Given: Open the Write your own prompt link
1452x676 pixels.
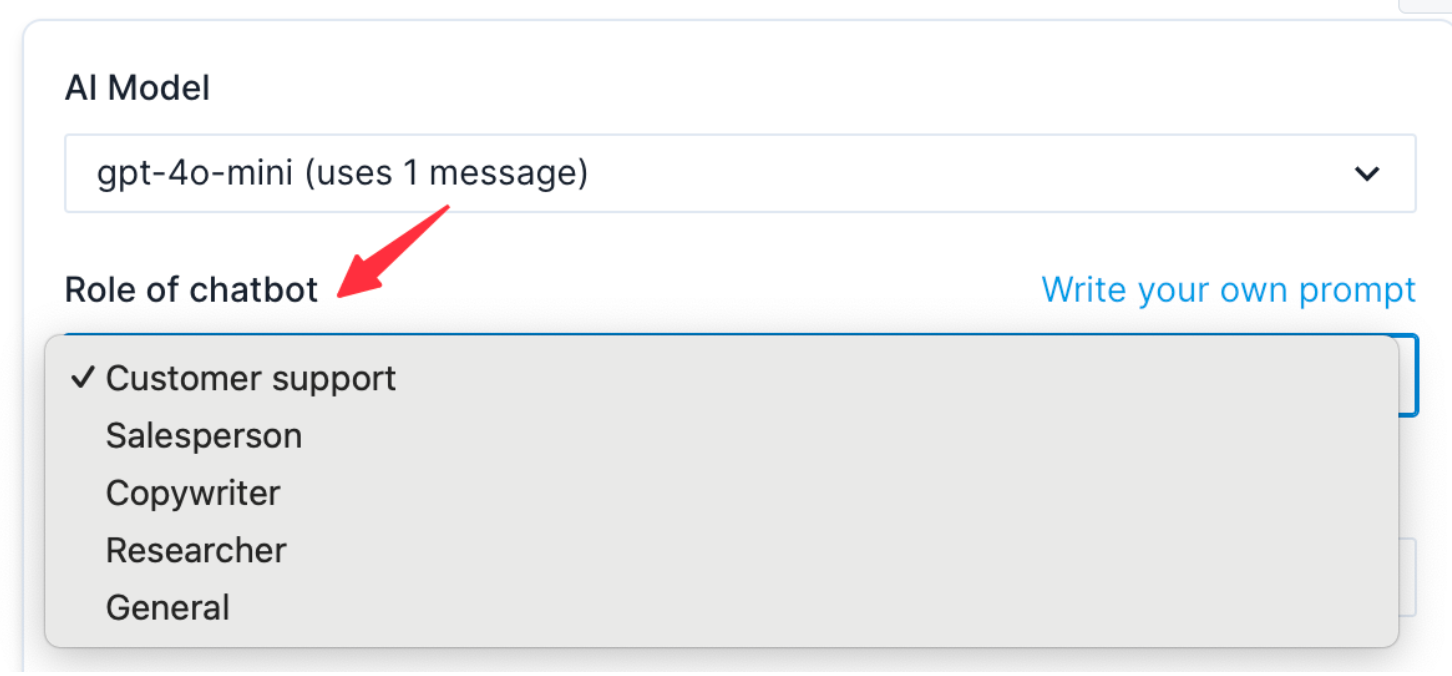Looking at the screenshot, I should (x=1228, y=290).
